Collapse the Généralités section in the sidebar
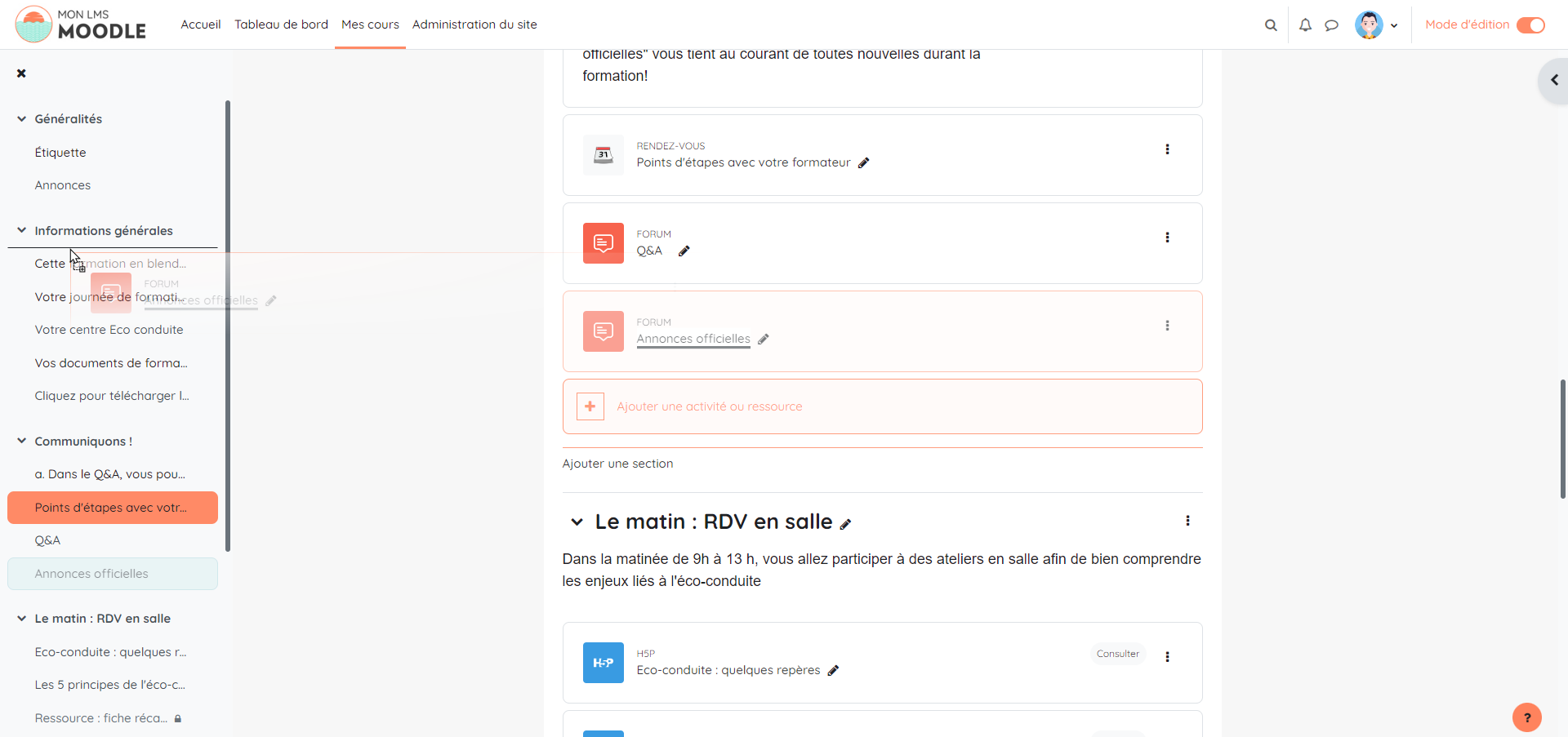 click(x=22, y=119)
